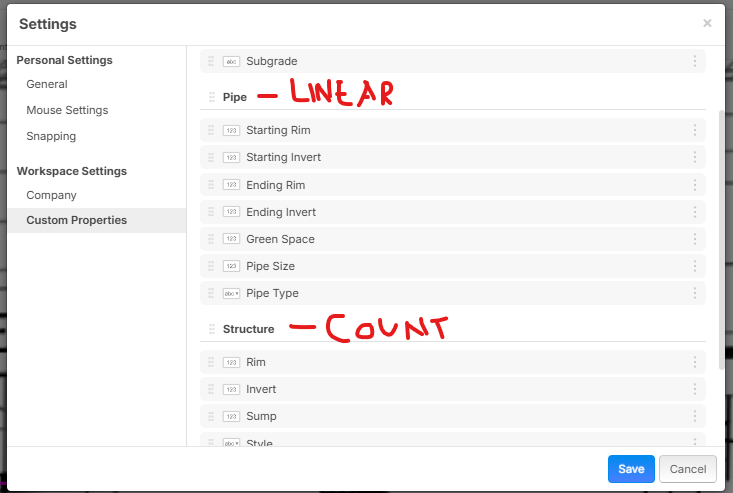This screenshot has width=733, height=493.
Task: Open the Company workspace settings
Action: click(x=51, y=195)
